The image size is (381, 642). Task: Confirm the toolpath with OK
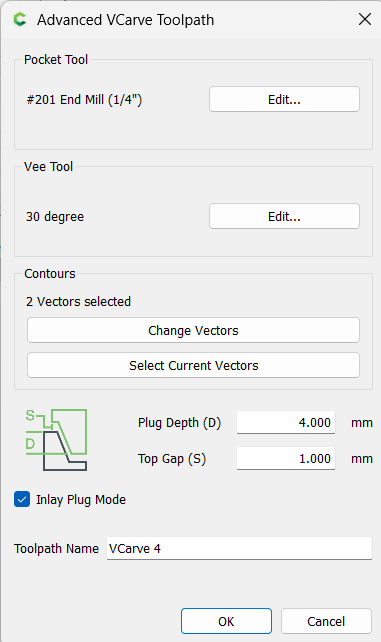tap(226, 621)
